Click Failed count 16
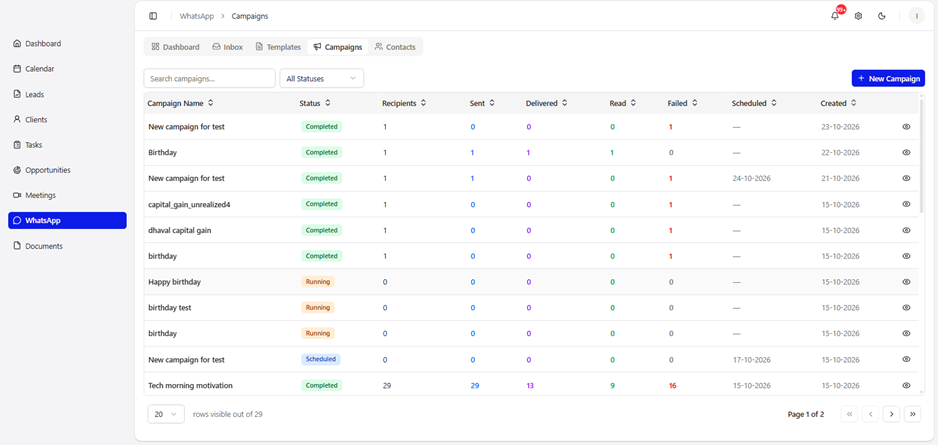938x445 pixels. [x=672, y=386]
